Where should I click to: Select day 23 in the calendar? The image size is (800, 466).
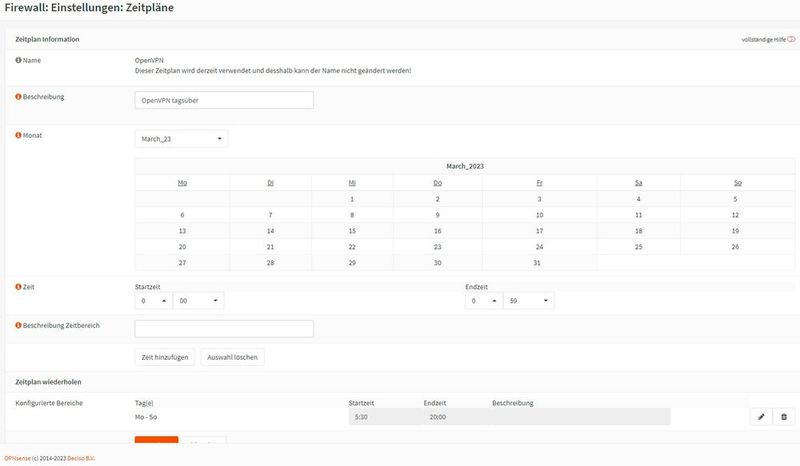[437, 247]
